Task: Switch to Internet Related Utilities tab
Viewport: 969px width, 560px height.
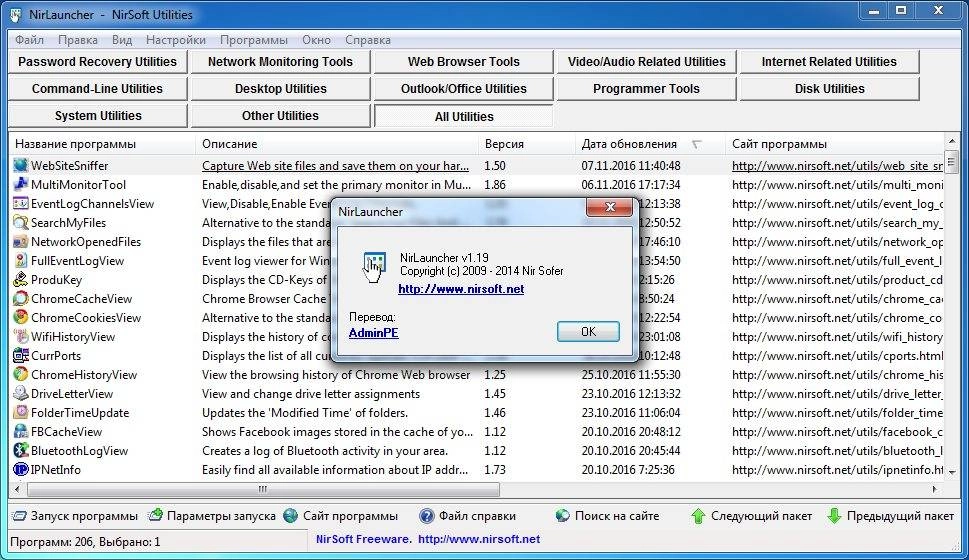Action: pyautogui.click(x=829, y=62)
